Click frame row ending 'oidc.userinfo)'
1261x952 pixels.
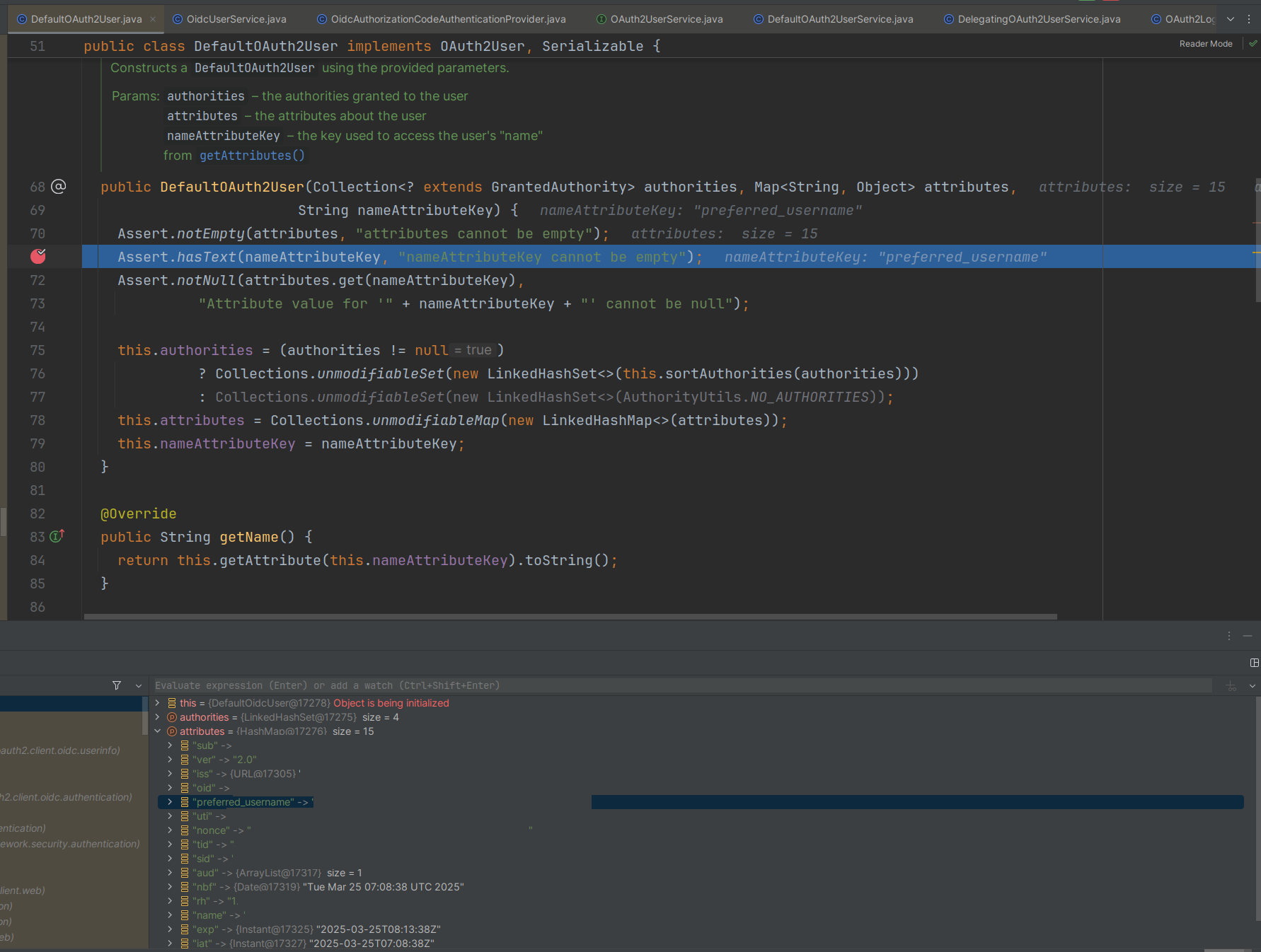[71, 750]
